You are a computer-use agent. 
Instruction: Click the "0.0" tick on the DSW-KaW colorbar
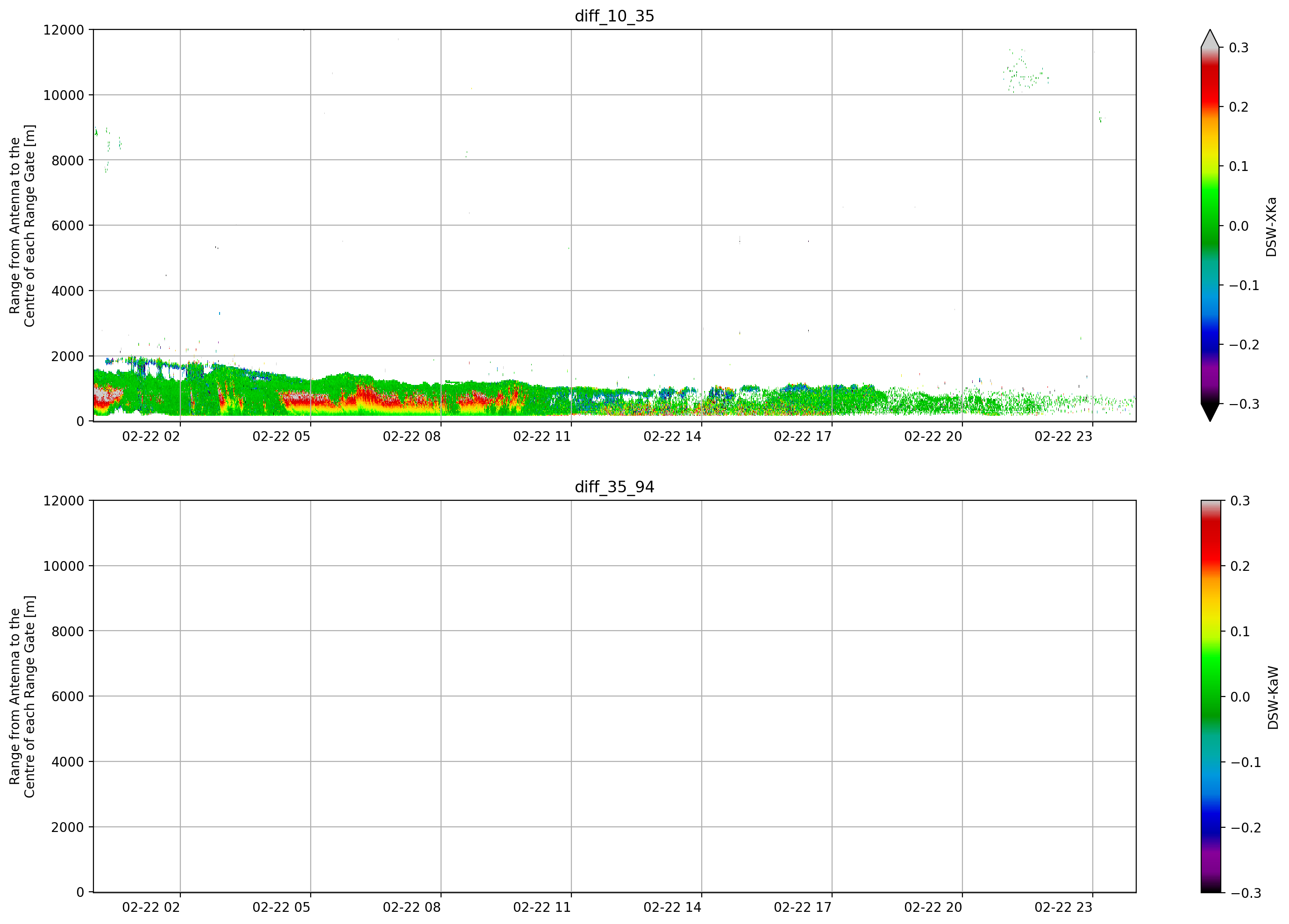[x=1240, y=697]
